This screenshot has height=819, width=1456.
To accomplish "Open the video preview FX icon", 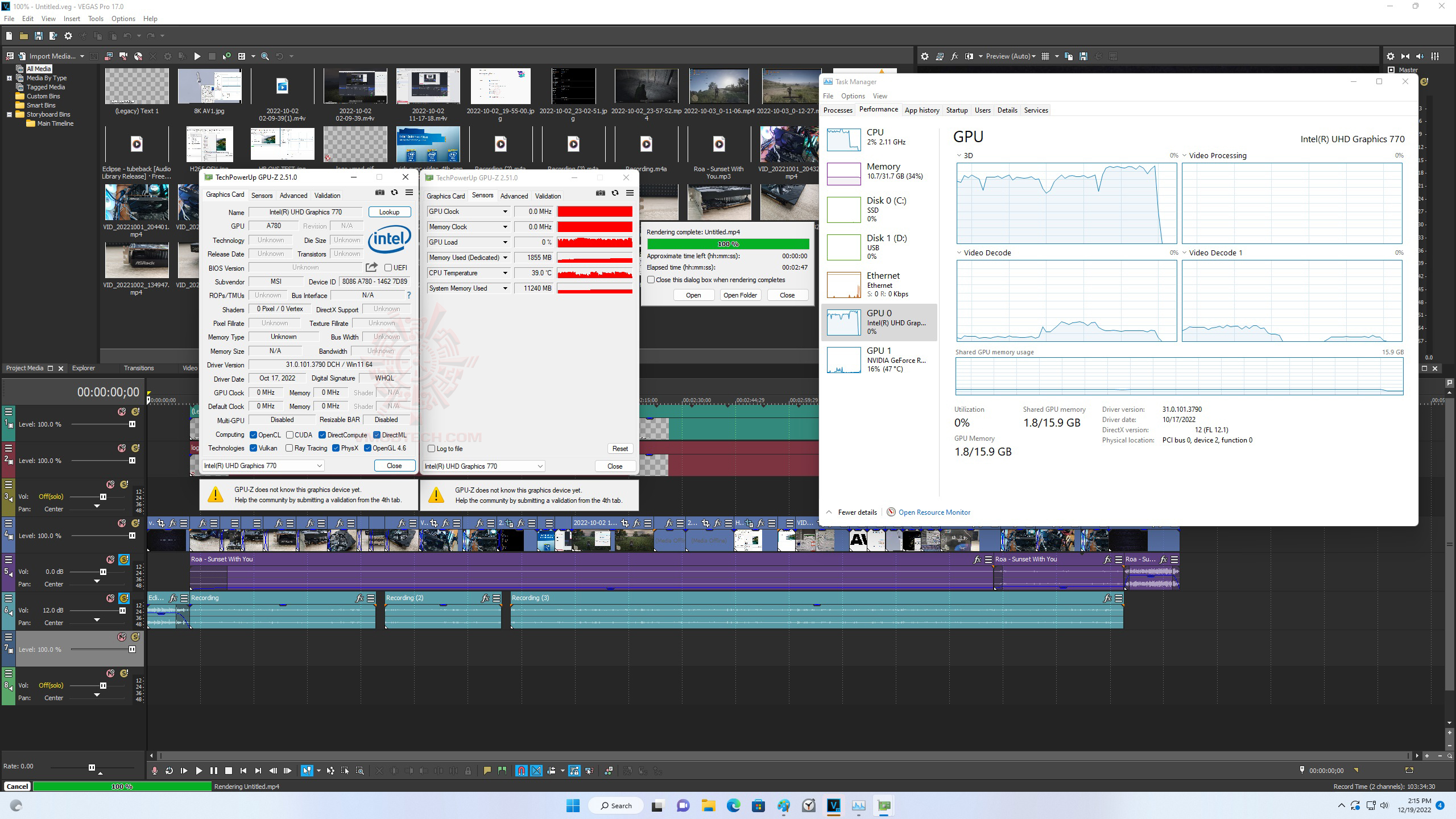I will 954,56.
